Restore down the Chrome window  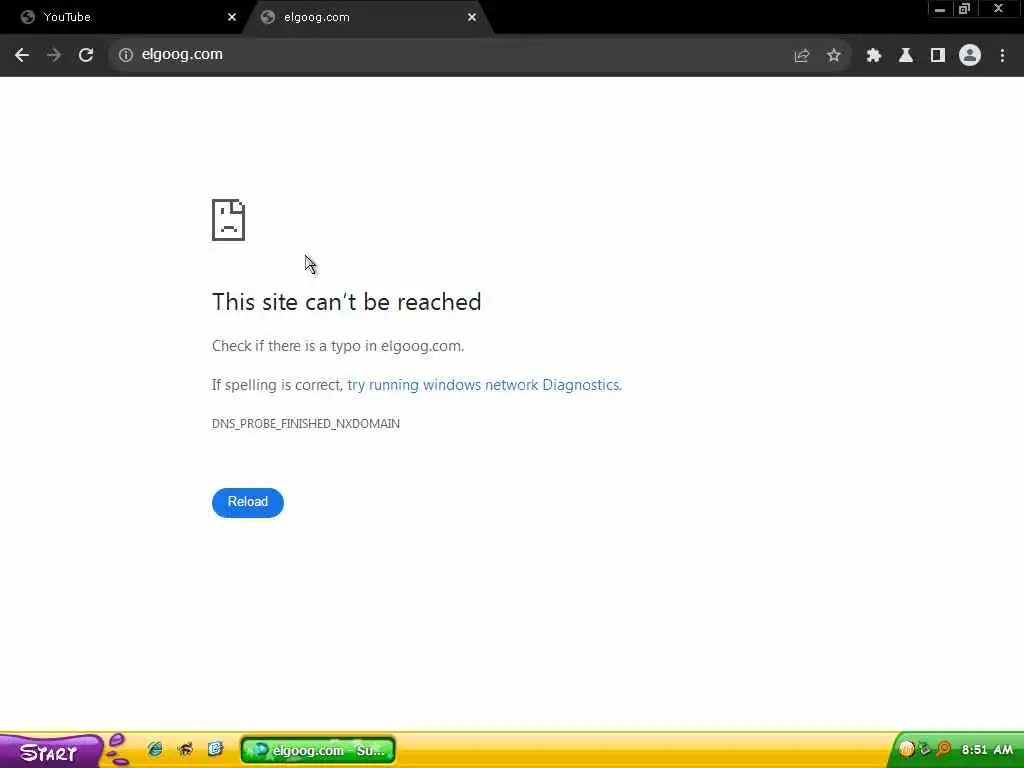tap(965, 9)
